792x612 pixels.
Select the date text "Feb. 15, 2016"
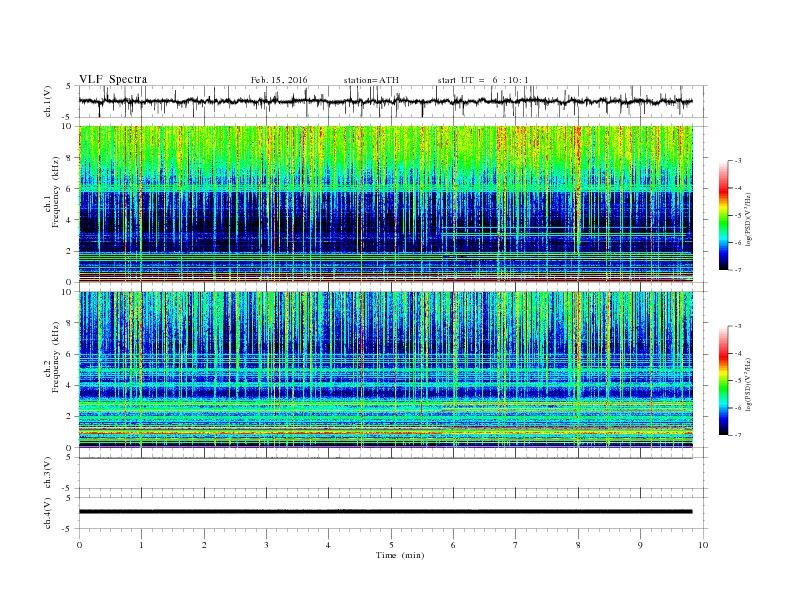click(279, 80)
